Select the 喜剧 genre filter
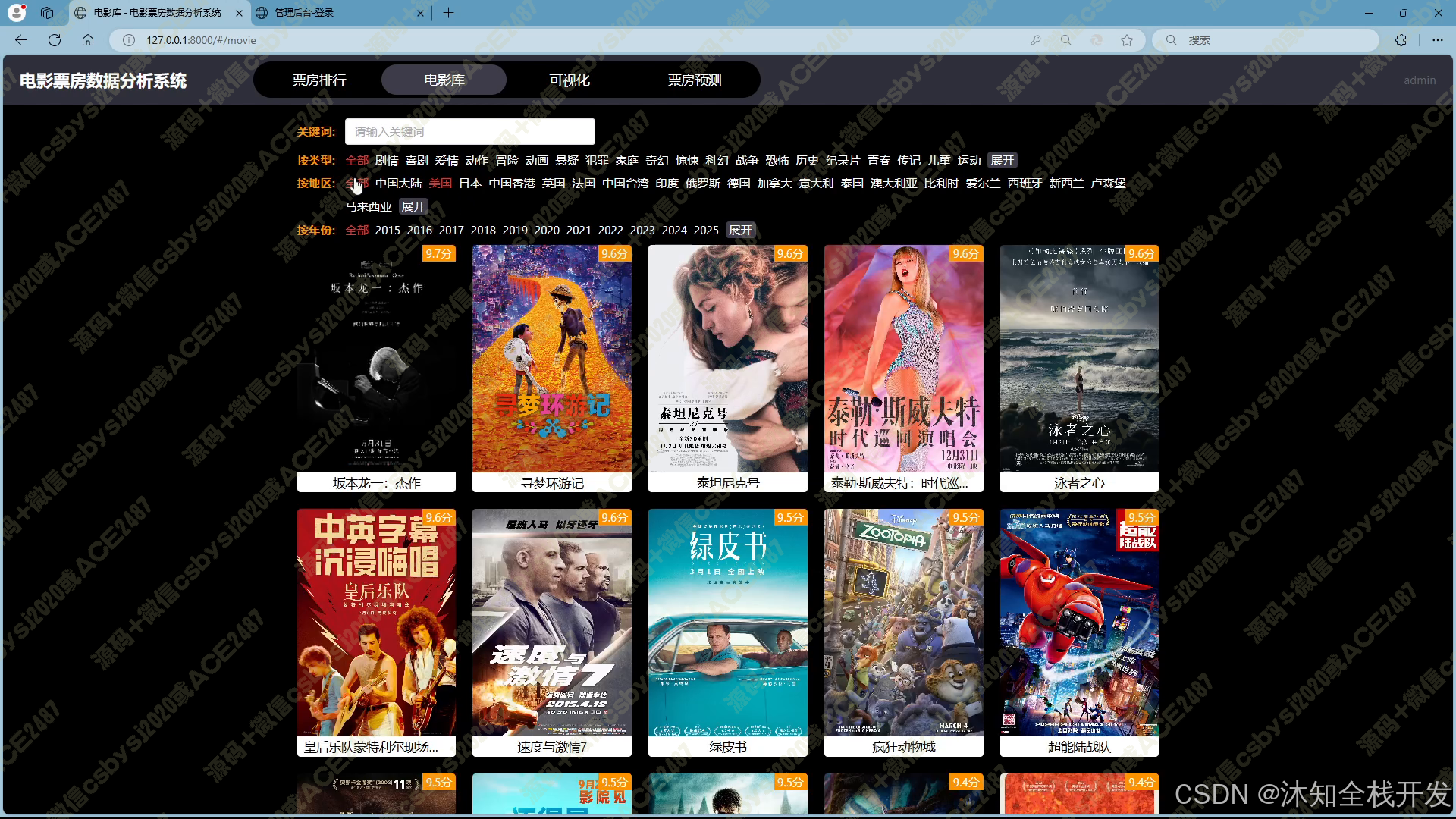Viewport: 1456px width, 819px height. pyautogui.click(x=416, y=161)
